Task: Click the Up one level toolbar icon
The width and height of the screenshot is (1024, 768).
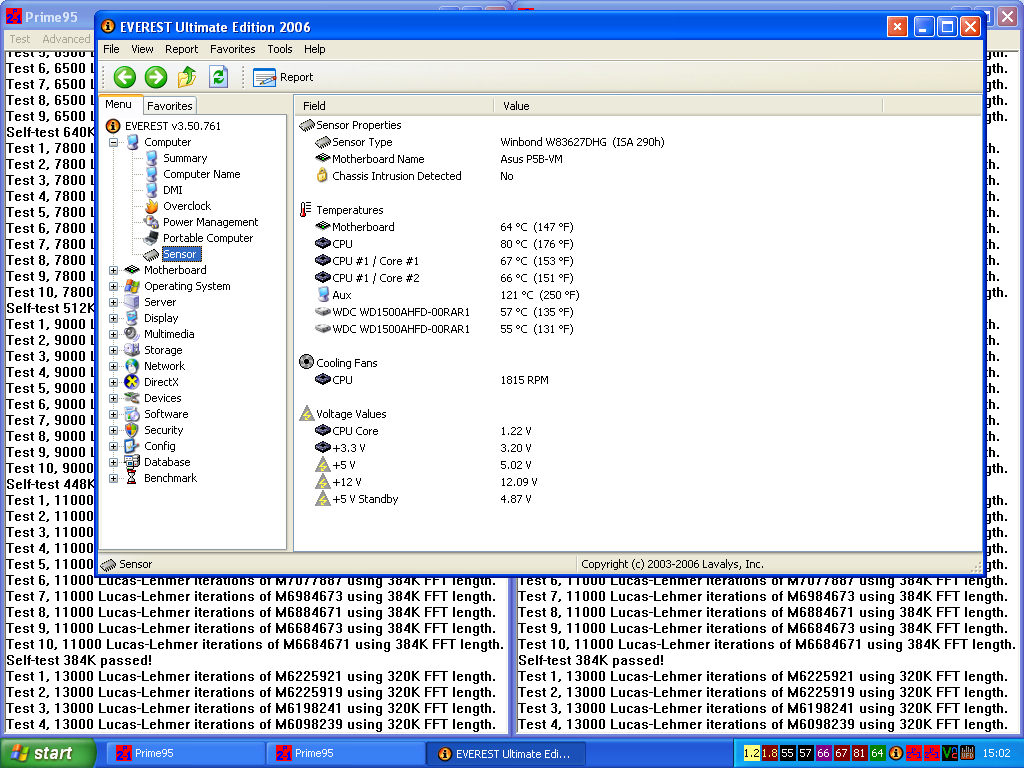Action: coord(187,77)
